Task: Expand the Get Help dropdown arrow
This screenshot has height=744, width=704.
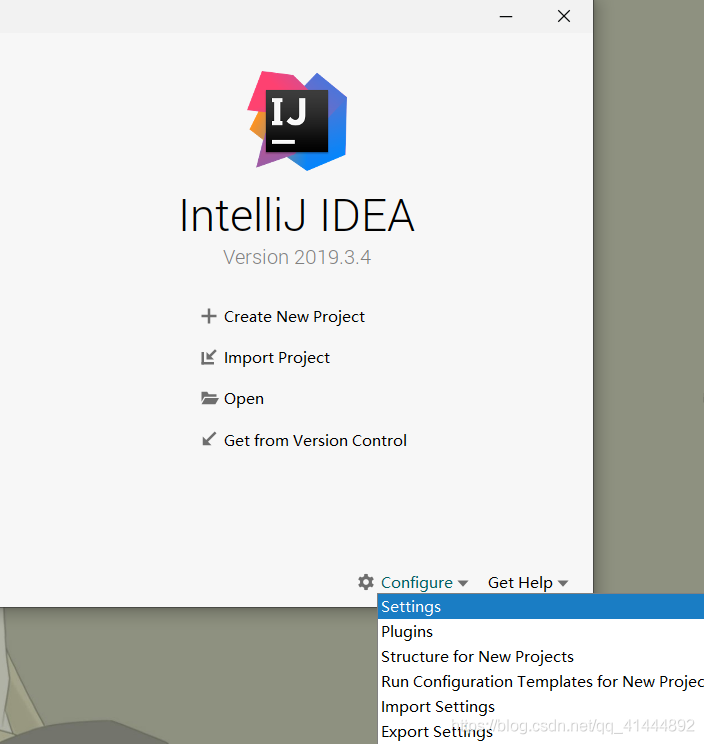Action: point(563,583)
